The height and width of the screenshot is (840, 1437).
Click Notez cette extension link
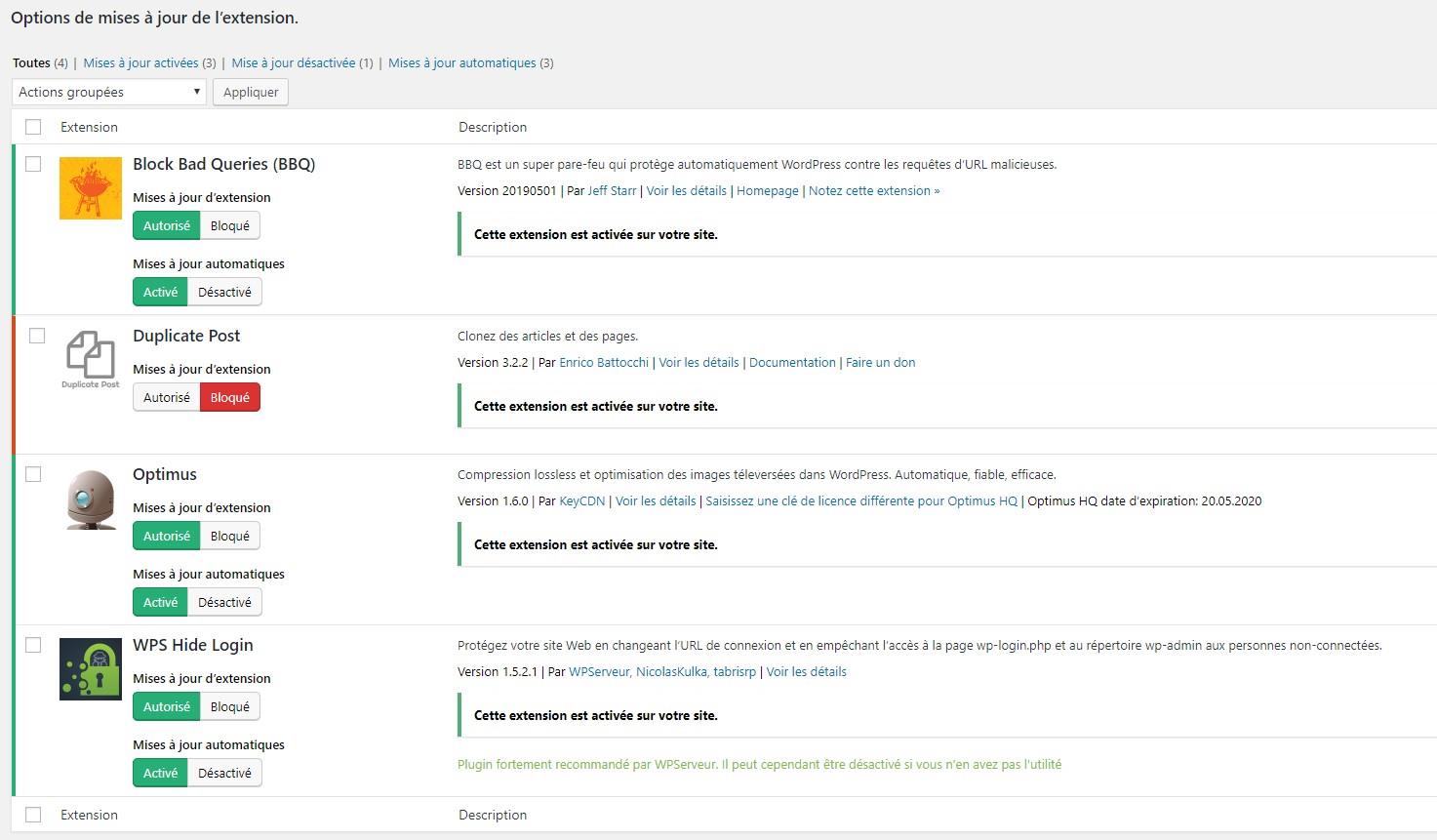874,190
